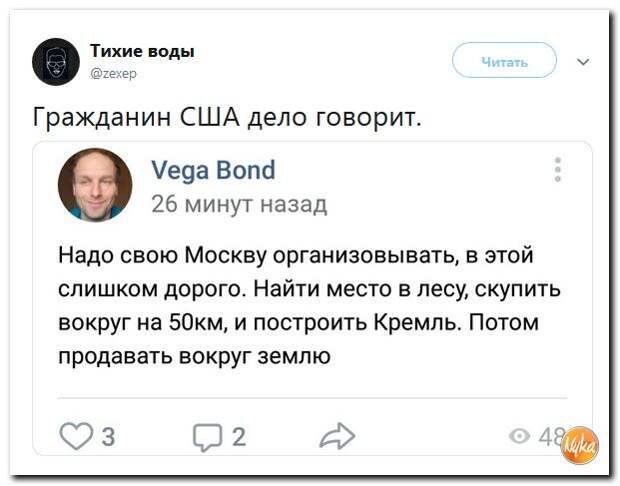Open the Тихие воды profile avatar
The width and height of the screenshot is (620, 486).
(x=56, y=62)
